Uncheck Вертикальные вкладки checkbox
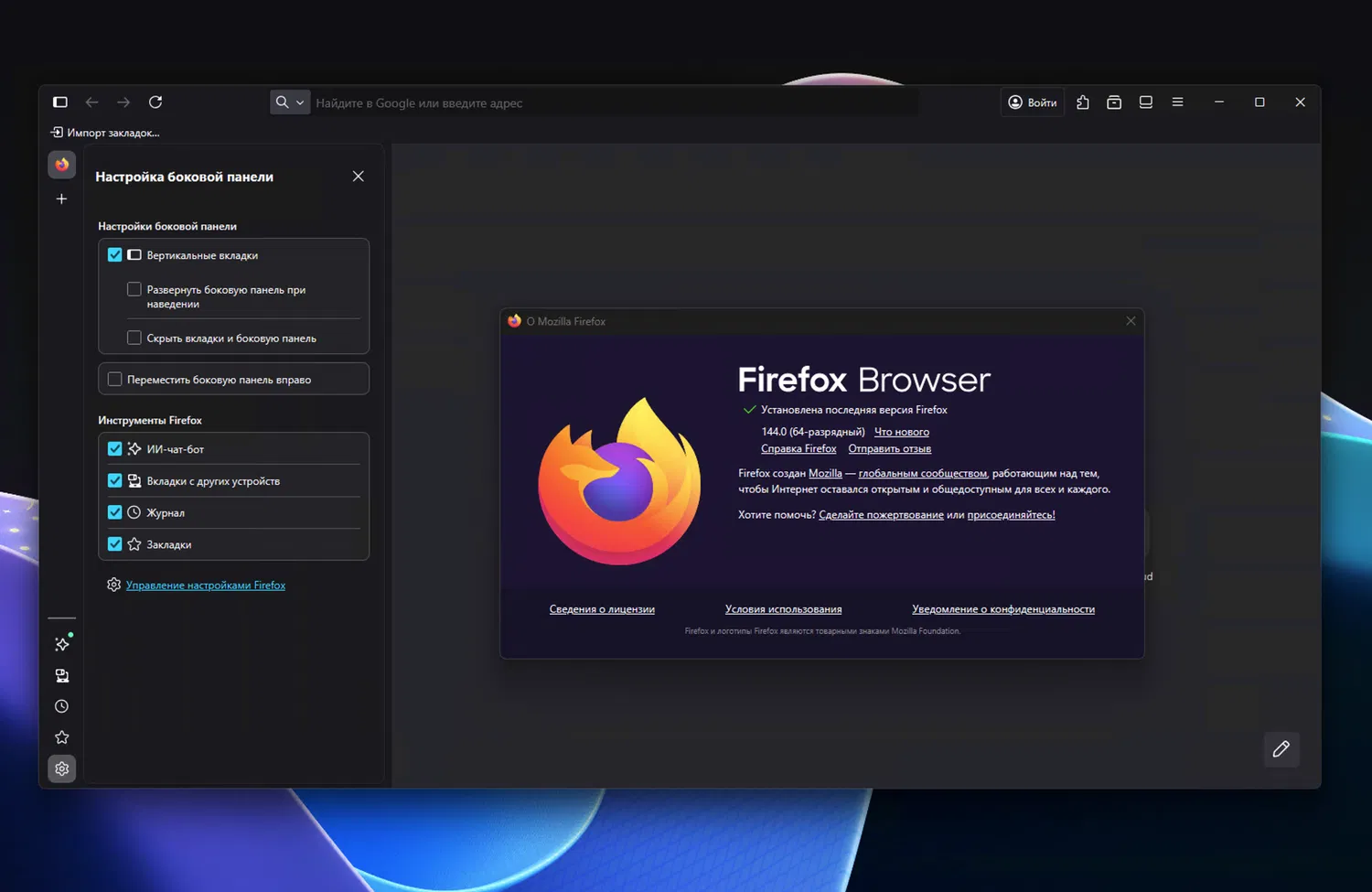 click(114, 255)
